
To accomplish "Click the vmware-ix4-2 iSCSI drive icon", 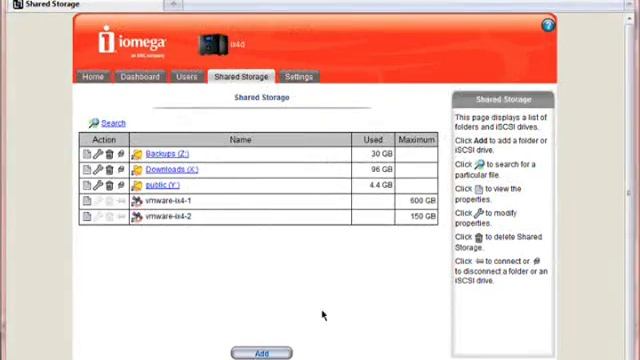I will tap(137, 216).
